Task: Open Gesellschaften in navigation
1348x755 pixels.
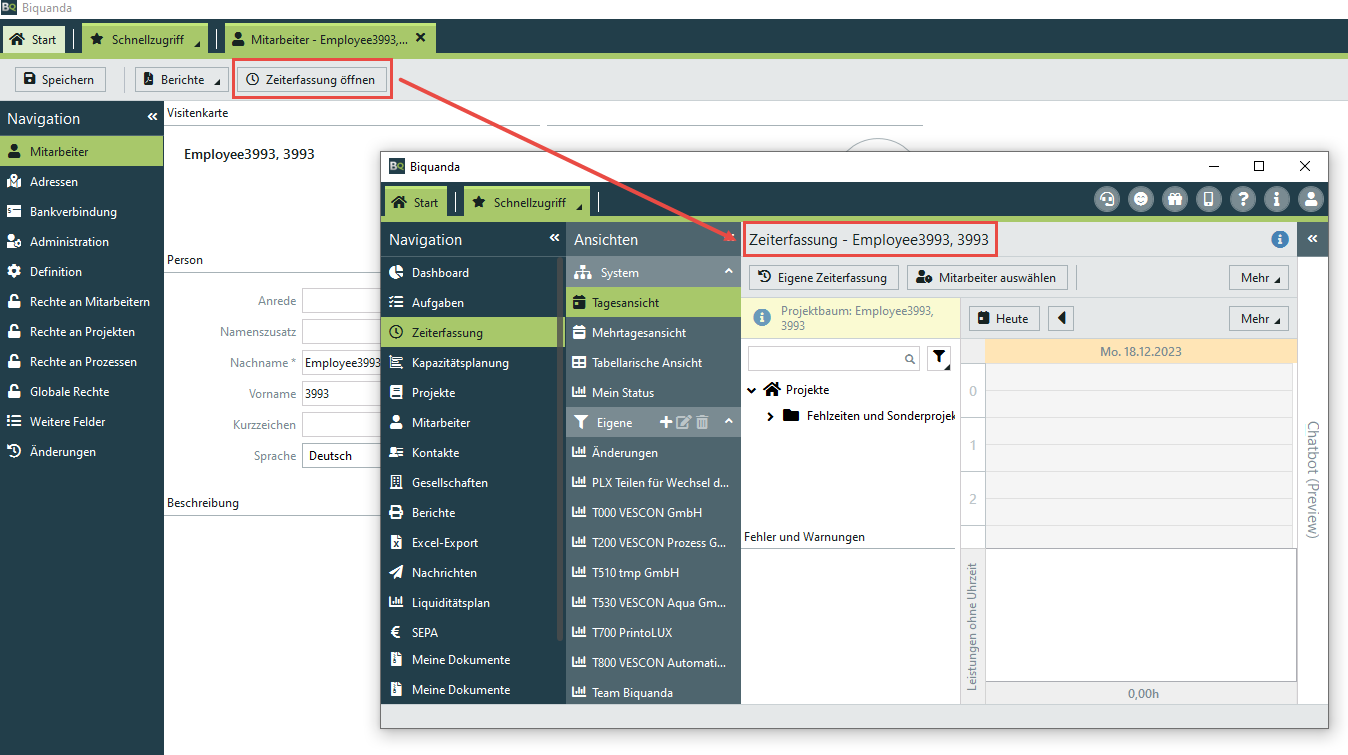Action: click(x=473, y=483)
